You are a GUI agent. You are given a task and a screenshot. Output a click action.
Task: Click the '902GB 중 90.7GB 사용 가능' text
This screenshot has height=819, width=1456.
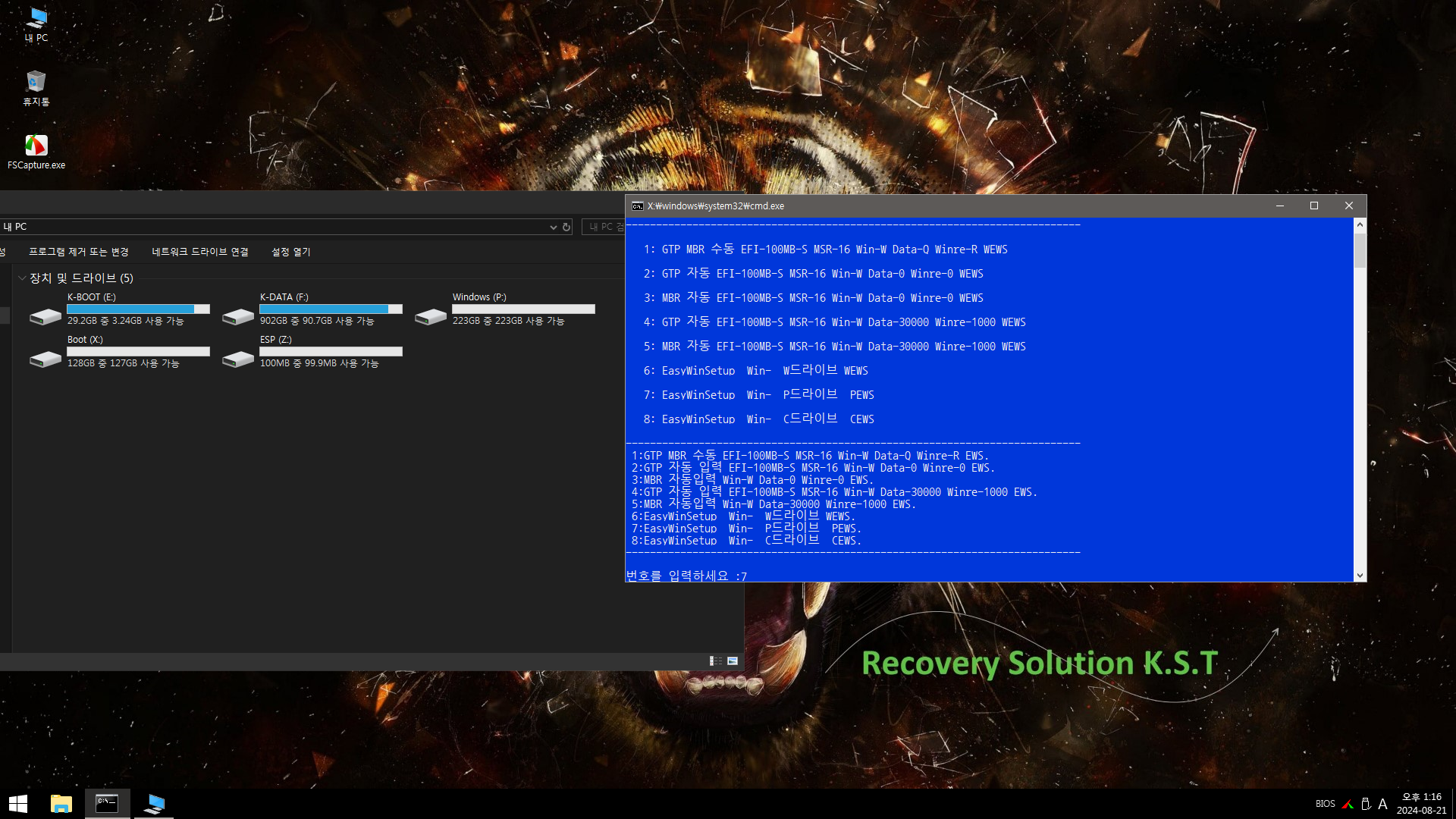[317, 322]
